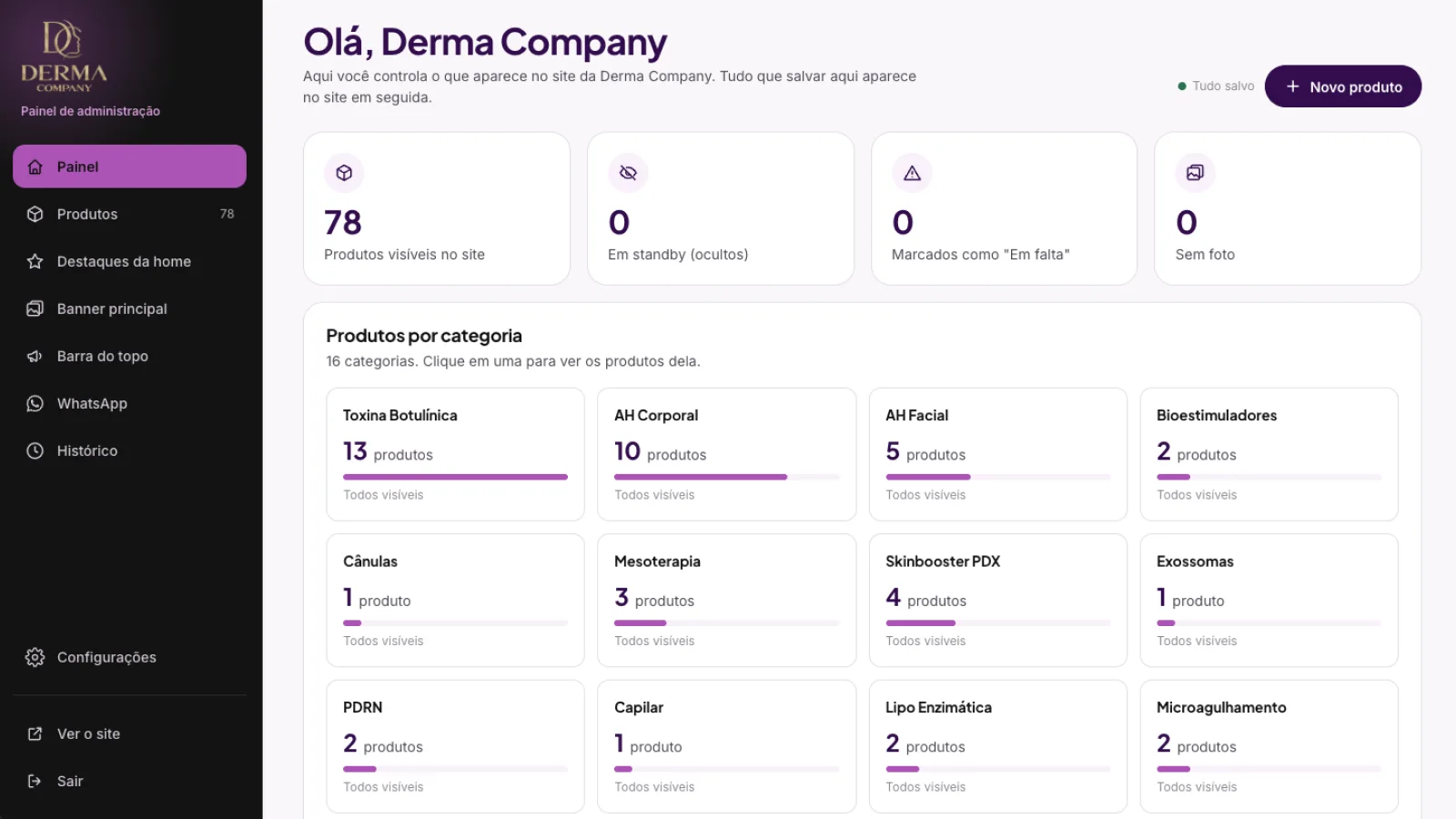
Task: Open the Exossomas category card
Action: pyautogui.click(x=1269, y=601)
